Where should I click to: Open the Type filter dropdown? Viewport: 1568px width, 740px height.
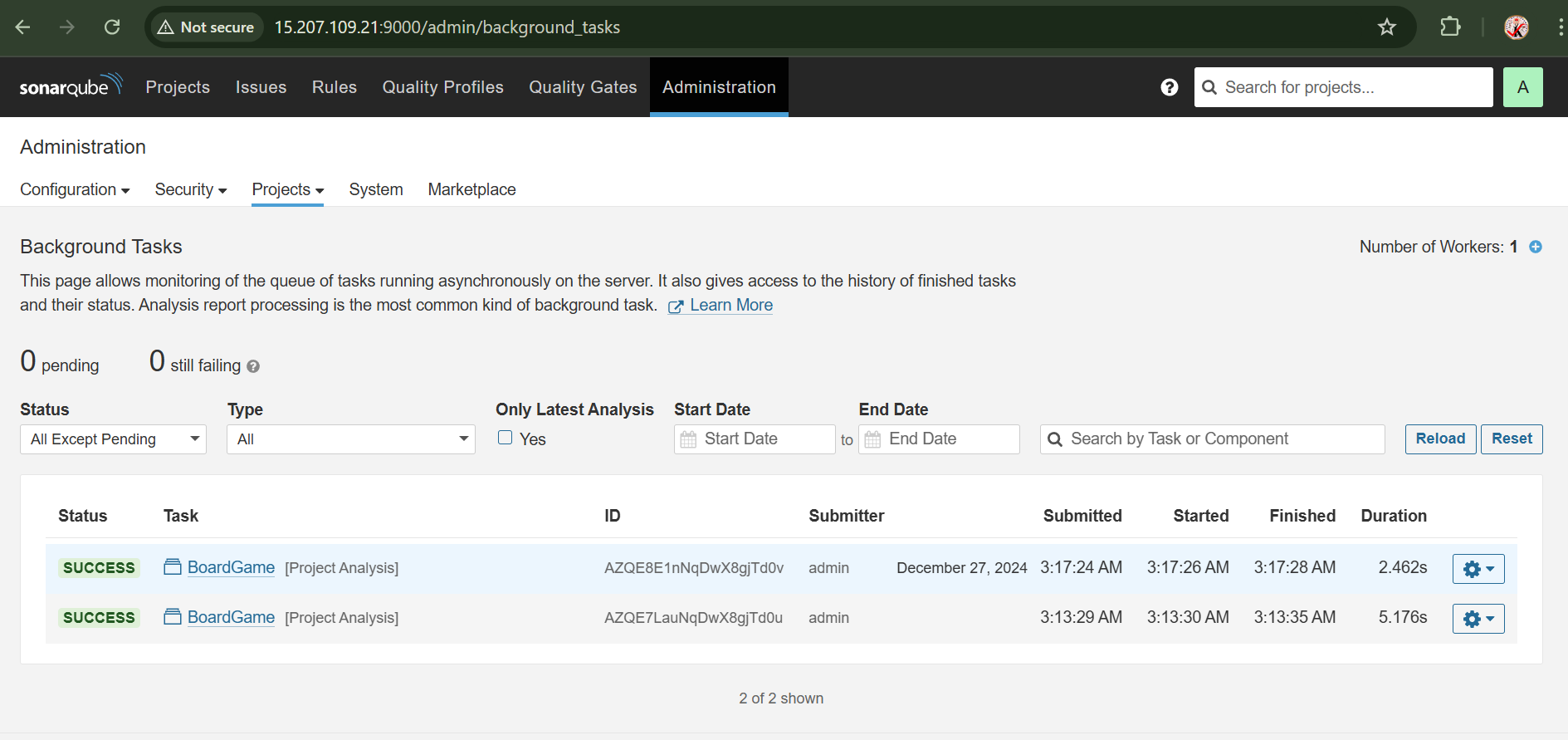coord(350,439)
